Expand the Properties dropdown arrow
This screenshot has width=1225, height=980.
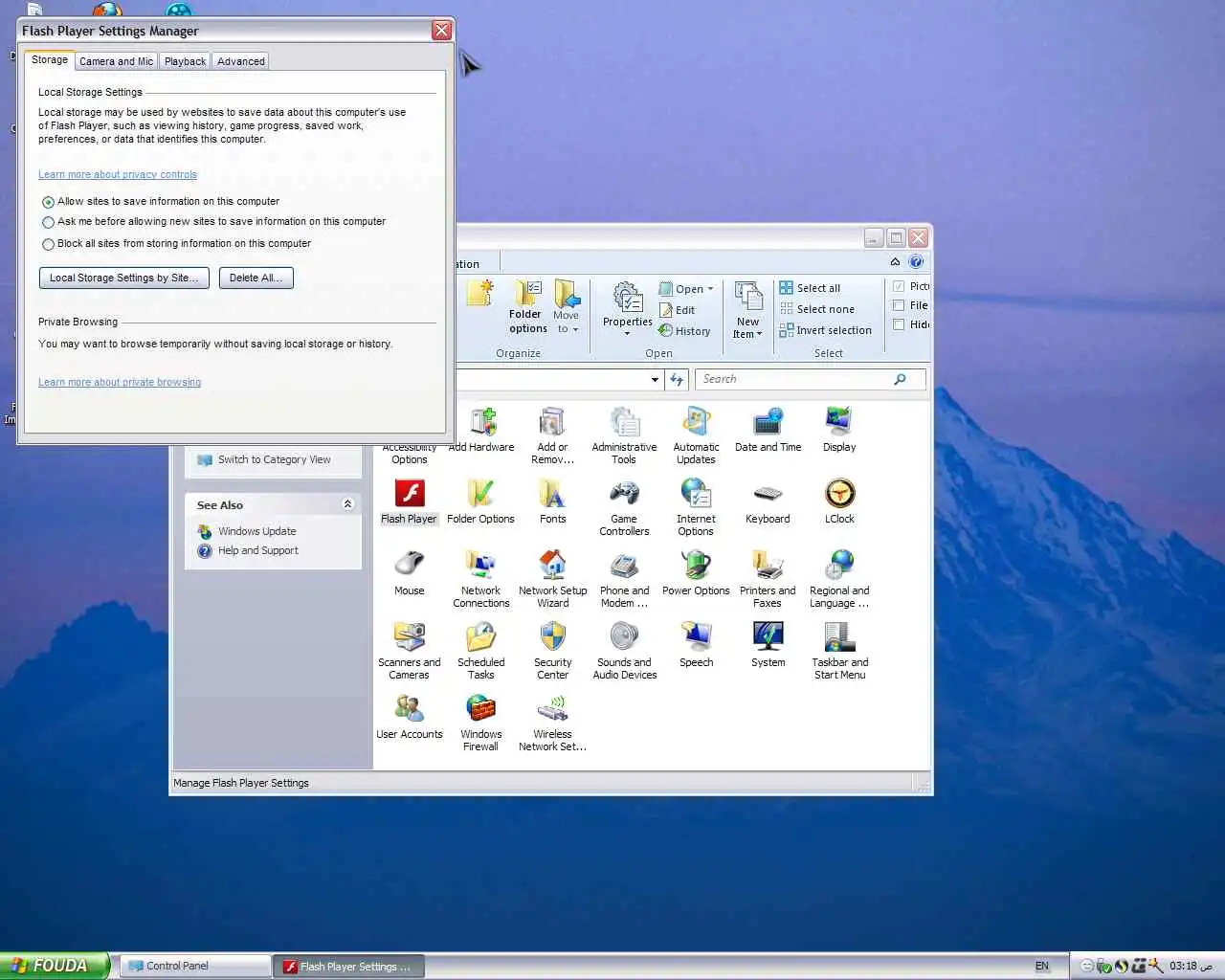point(628,334)
